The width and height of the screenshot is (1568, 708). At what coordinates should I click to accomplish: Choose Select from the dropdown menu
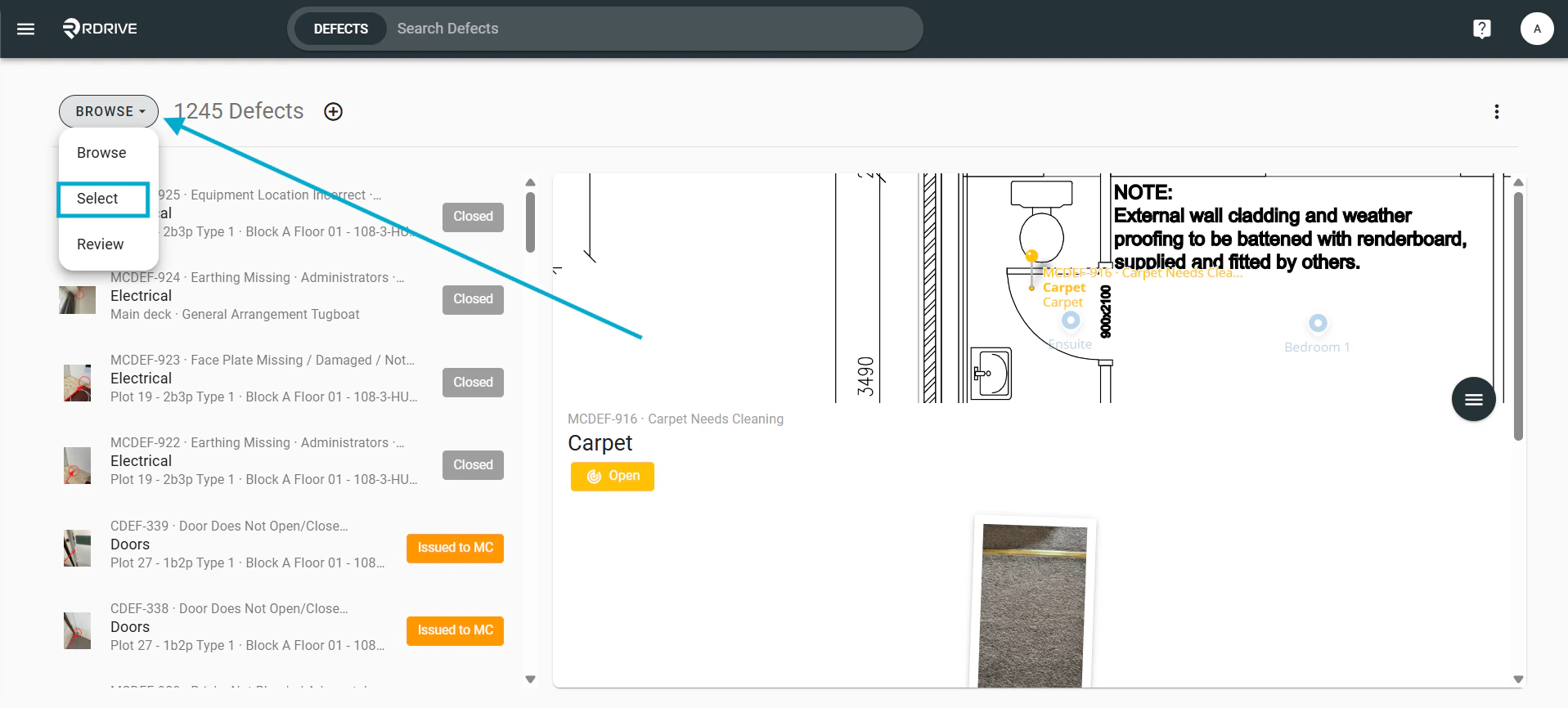pyautogui.click(x=103, y=199)
